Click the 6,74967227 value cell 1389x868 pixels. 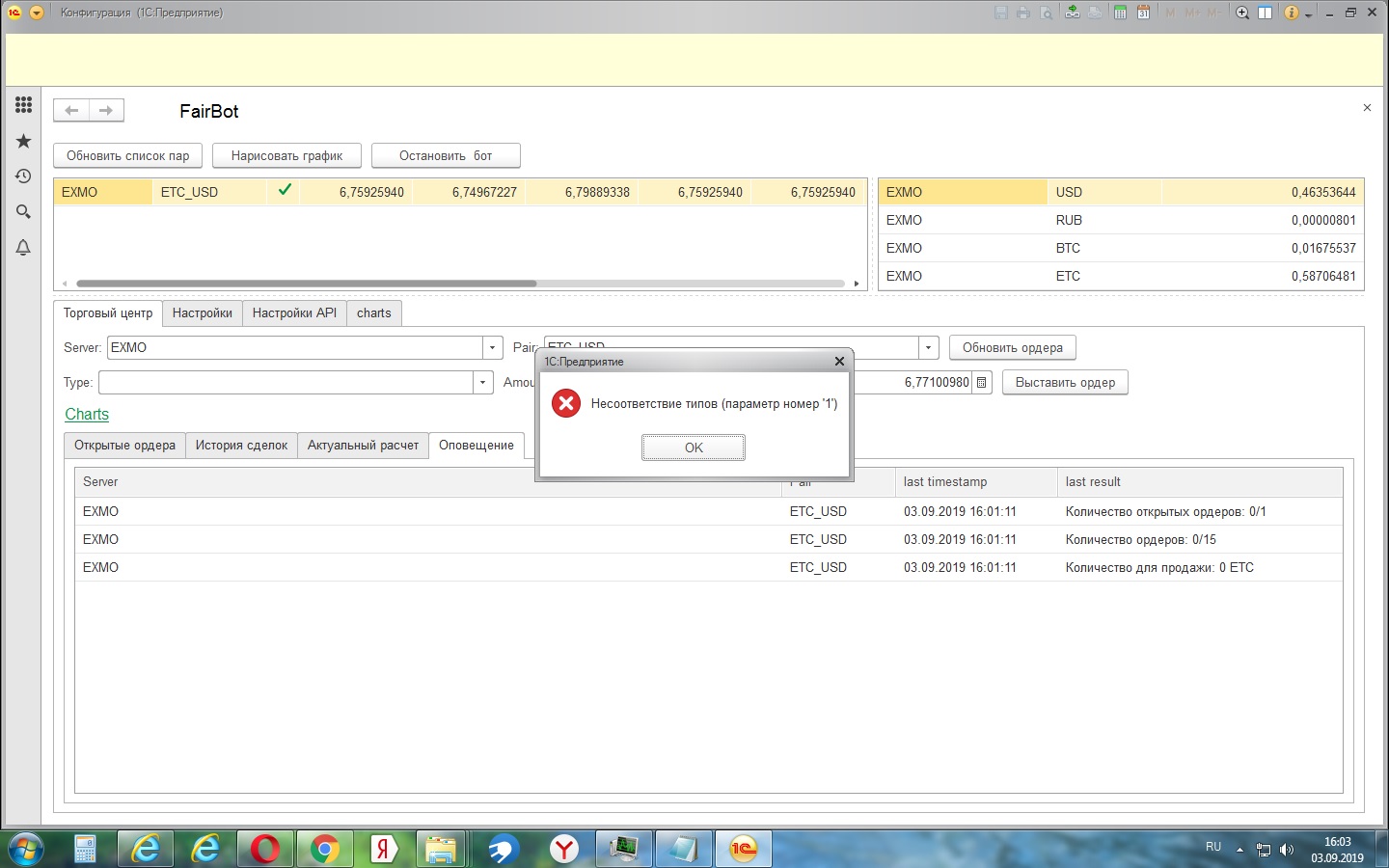pyautogui.click(x=469, y=192)
